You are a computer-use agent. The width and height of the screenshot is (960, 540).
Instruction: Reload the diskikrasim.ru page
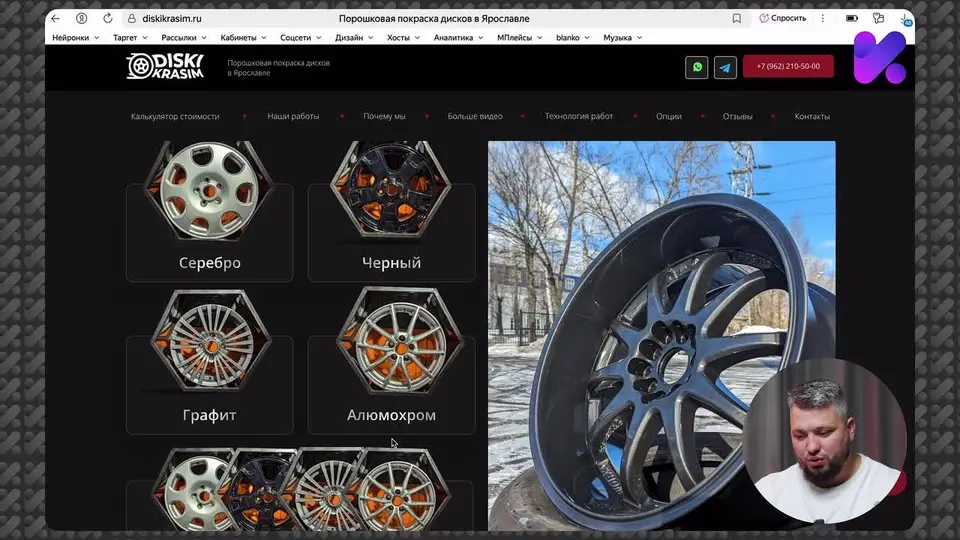click(x=108, y=18)
